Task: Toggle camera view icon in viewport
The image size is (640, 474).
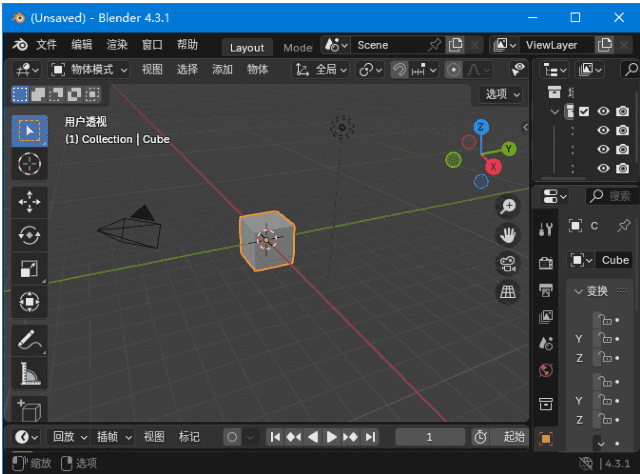Action: (x=508, y=264)
